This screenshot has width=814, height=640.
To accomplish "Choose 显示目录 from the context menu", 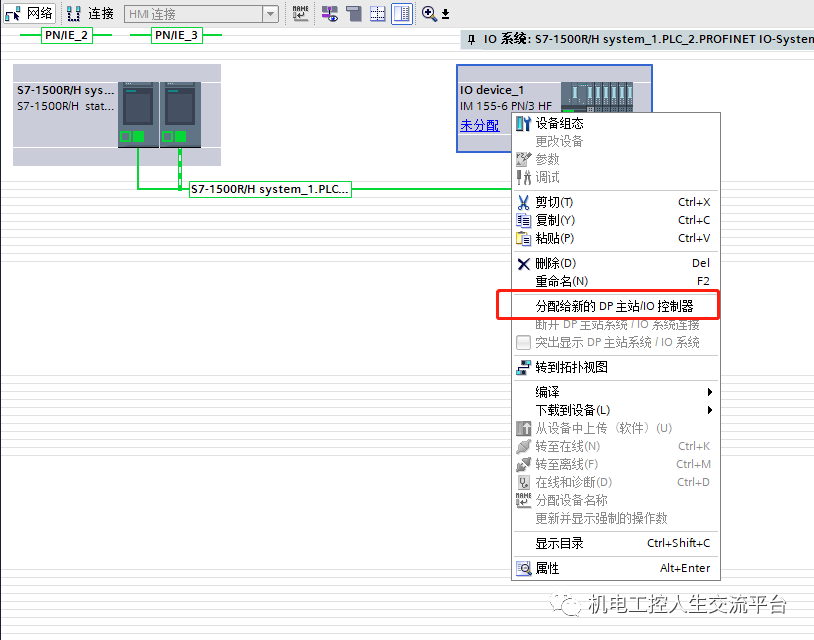I will (x=616, y=543).
